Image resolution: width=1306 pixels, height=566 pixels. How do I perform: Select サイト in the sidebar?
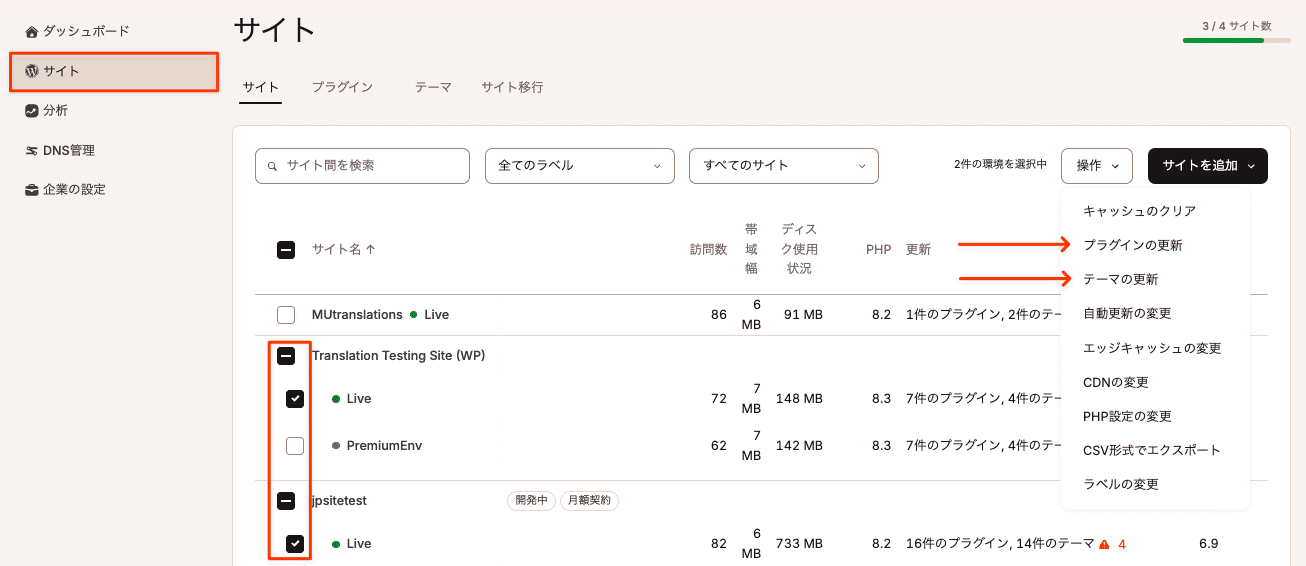[x=114, y=72]
